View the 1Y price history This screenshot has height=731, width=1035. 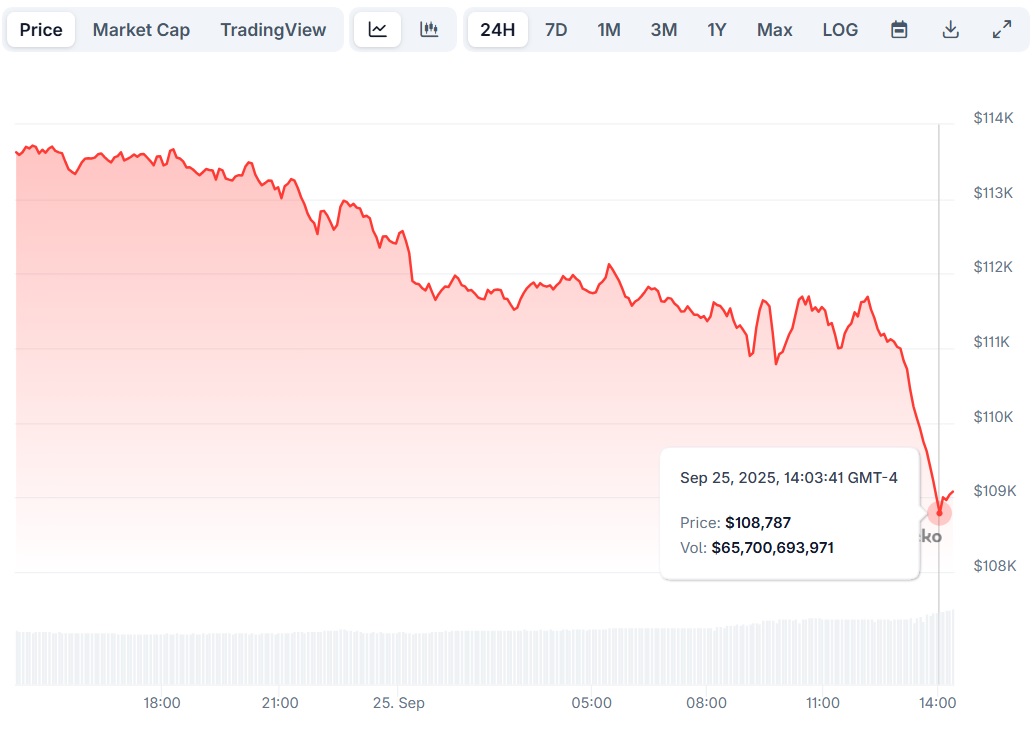(x=717, y=30)
